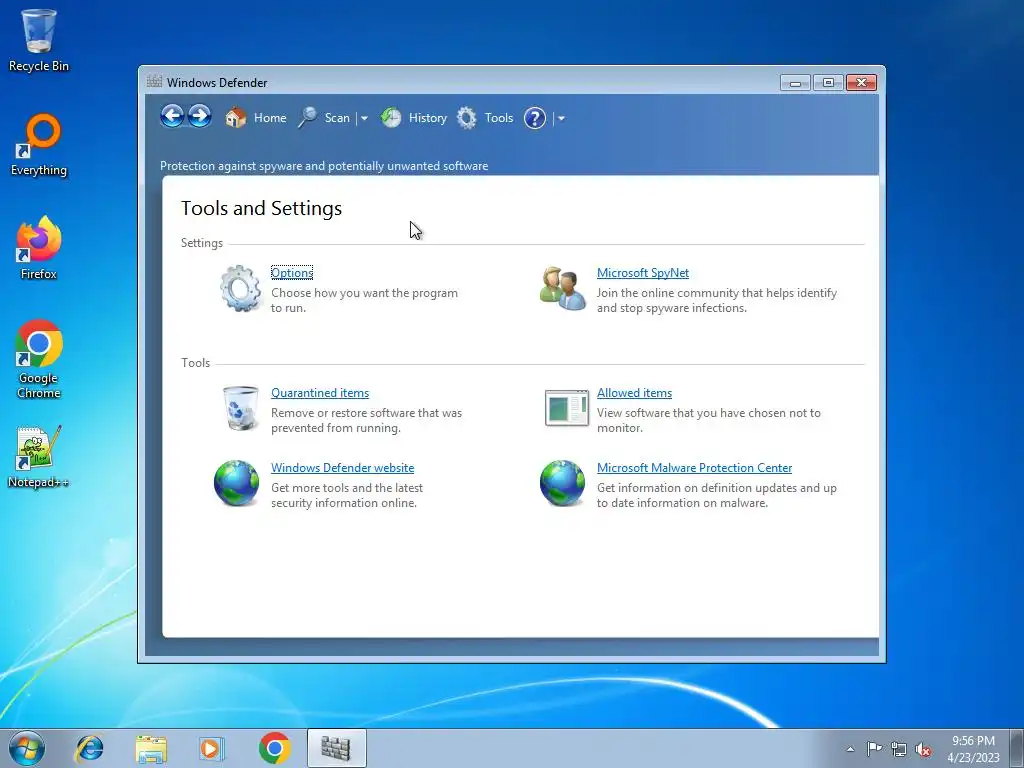The height and width of the screenshot is (768, 1024).
Task: Open Tools via the gear icon
Action: pos(466,118)
